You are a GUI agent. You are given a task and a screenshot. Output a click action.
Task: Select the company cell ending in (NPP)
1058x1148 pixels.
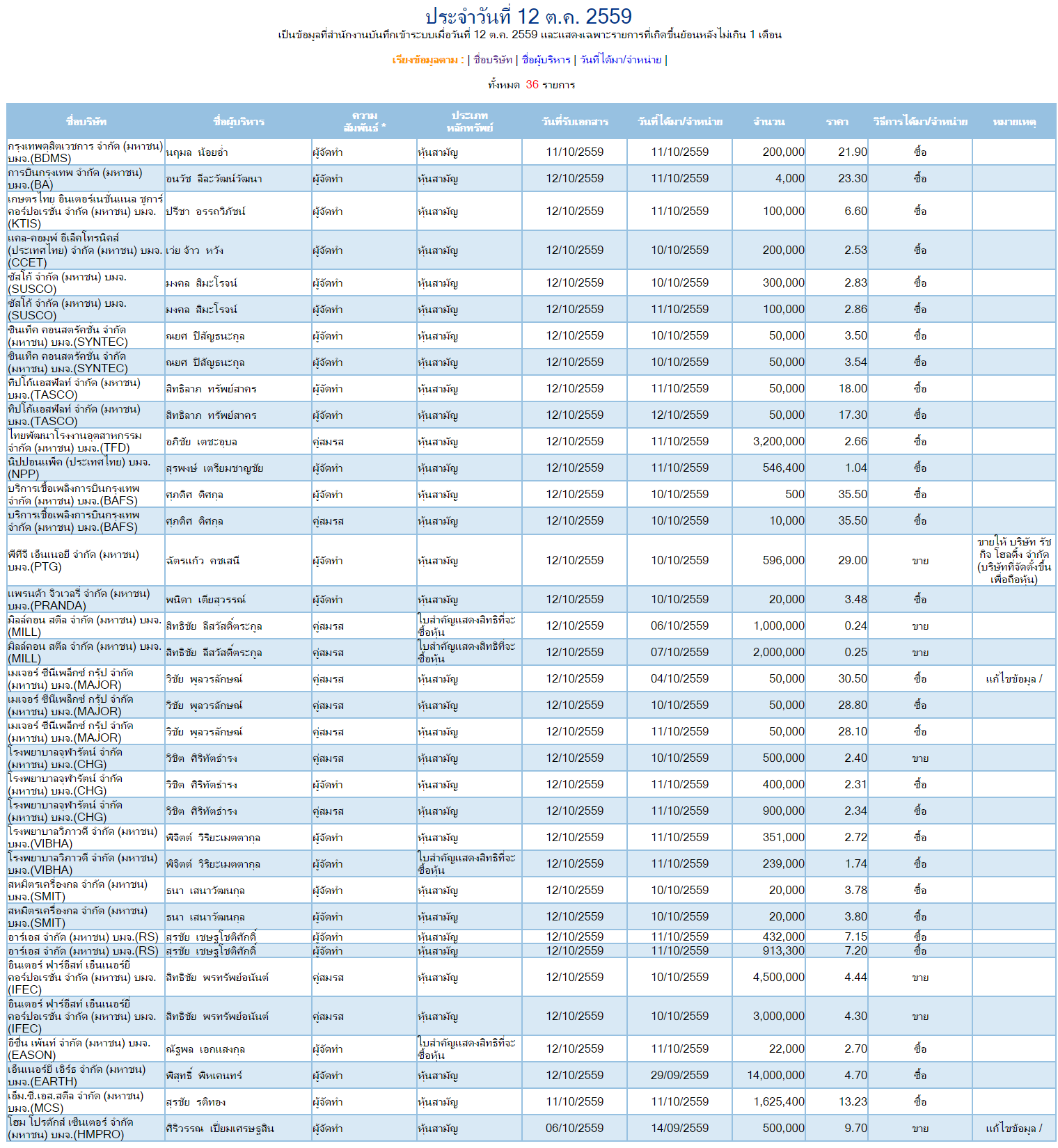[x=86, y=468]
